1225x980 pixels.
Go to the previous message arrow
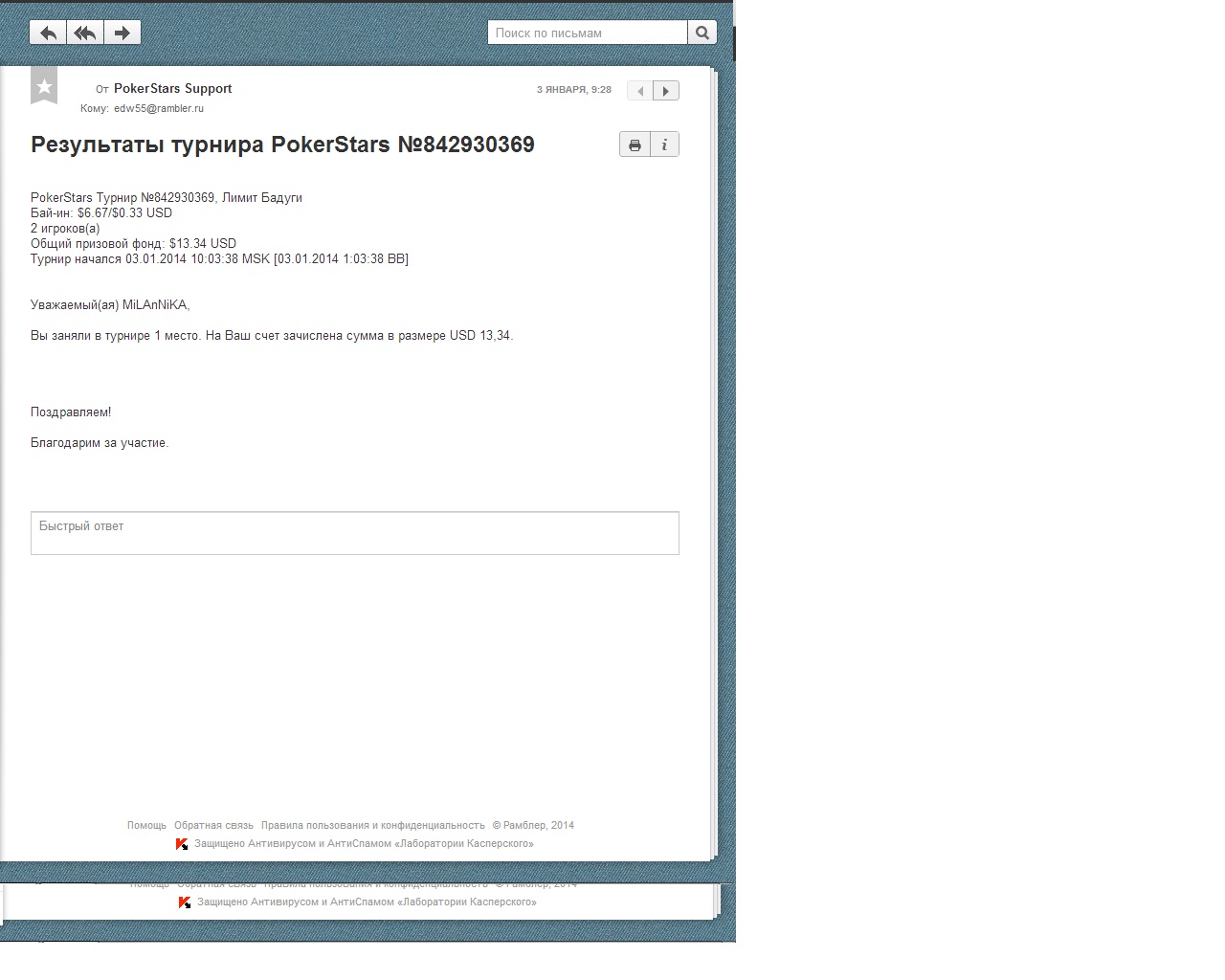(640, 91)
